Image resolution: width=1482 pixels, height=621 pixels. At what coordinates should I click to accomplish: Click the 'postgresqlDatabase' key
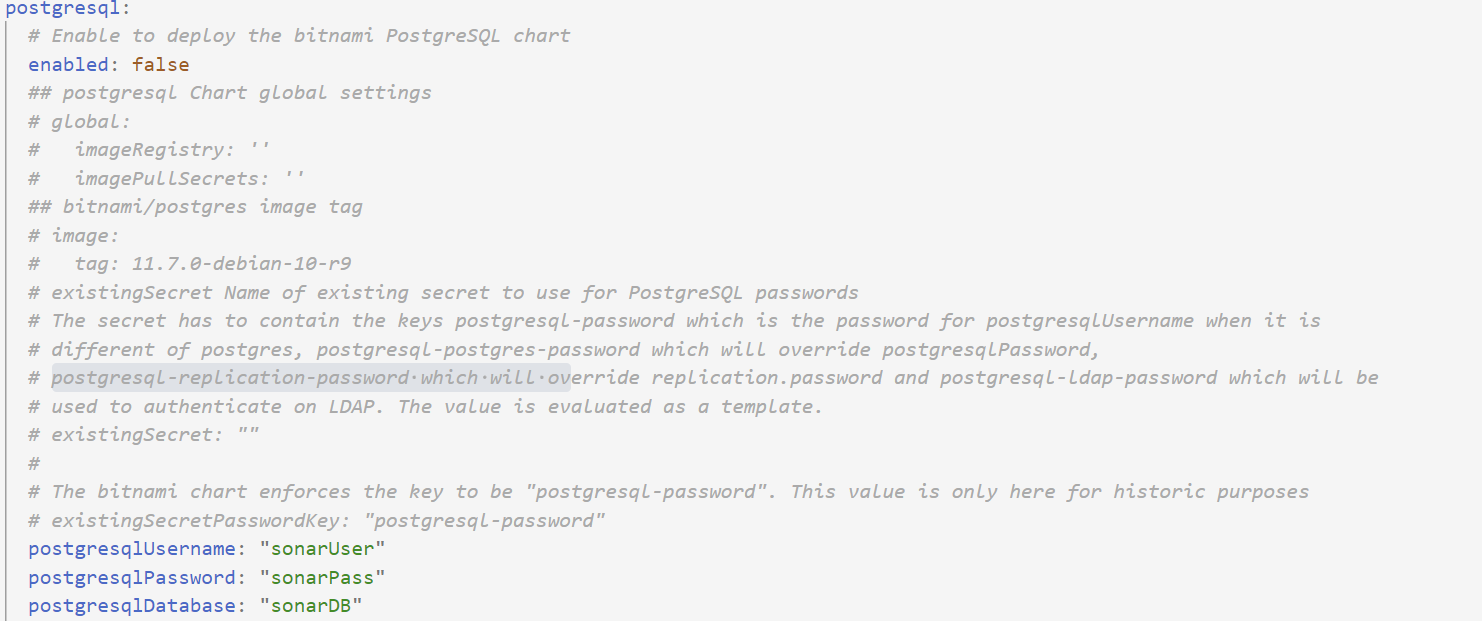point(132,606)
